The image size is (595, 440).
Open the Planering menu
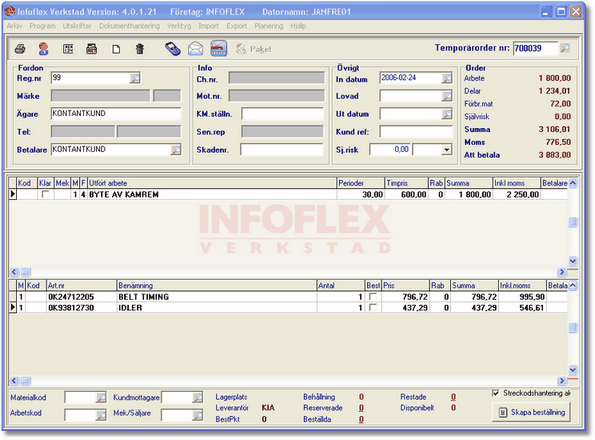[269, 26]
